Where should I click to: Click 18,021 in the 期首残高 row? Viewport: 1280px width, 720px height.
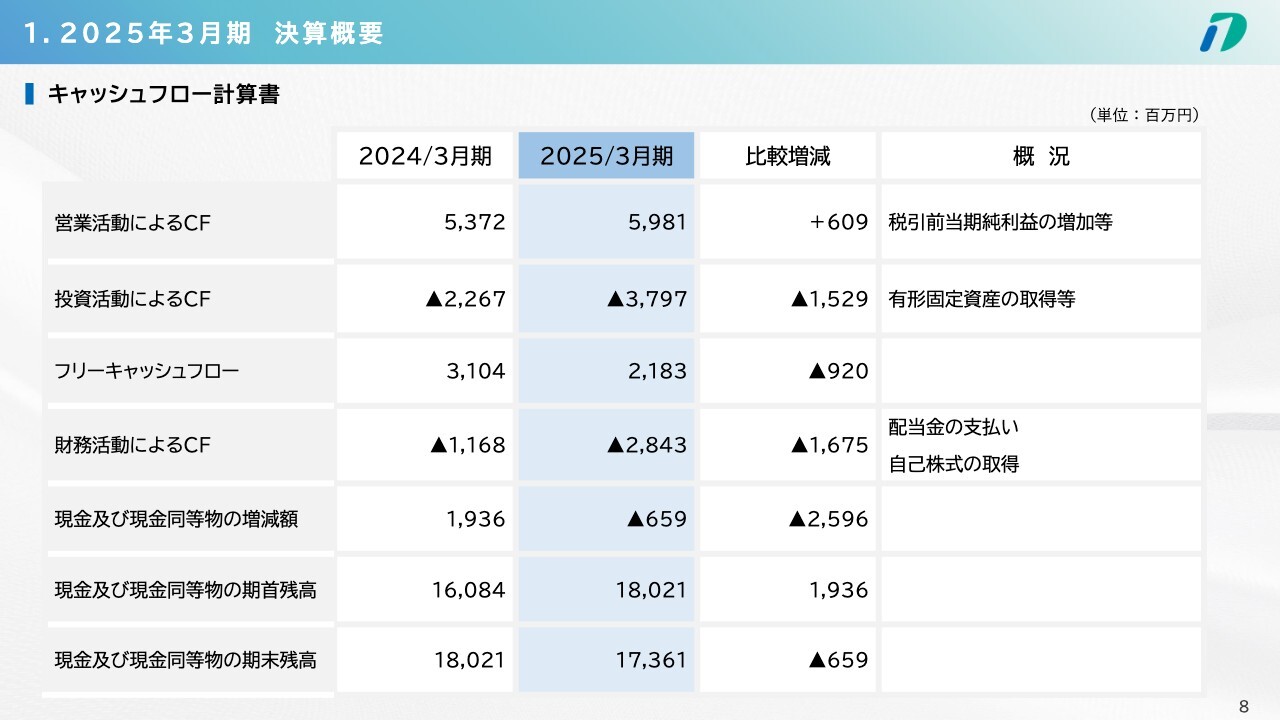[651, 590]
